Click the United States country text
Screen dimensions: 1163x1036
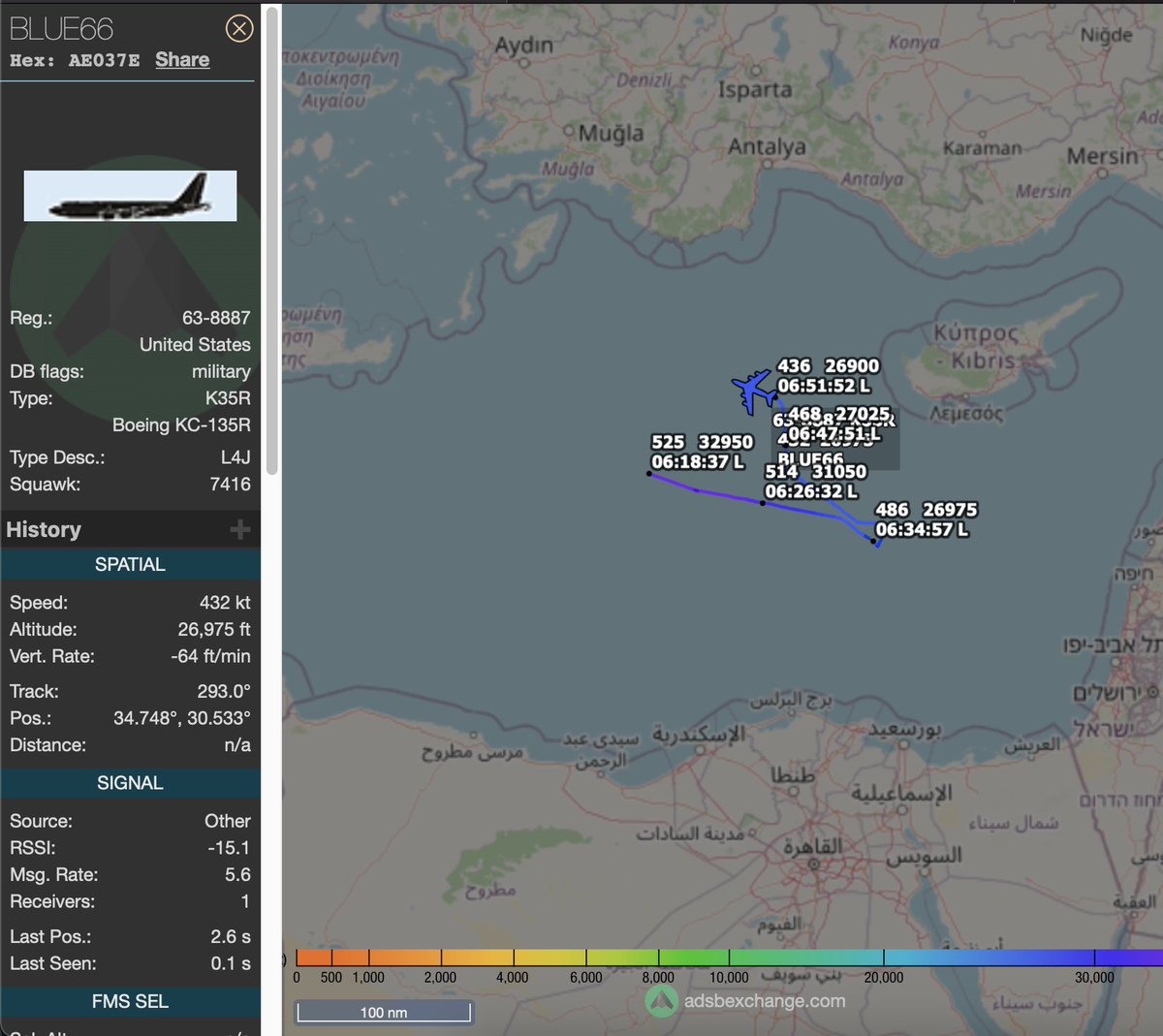(x=195, y=345)
